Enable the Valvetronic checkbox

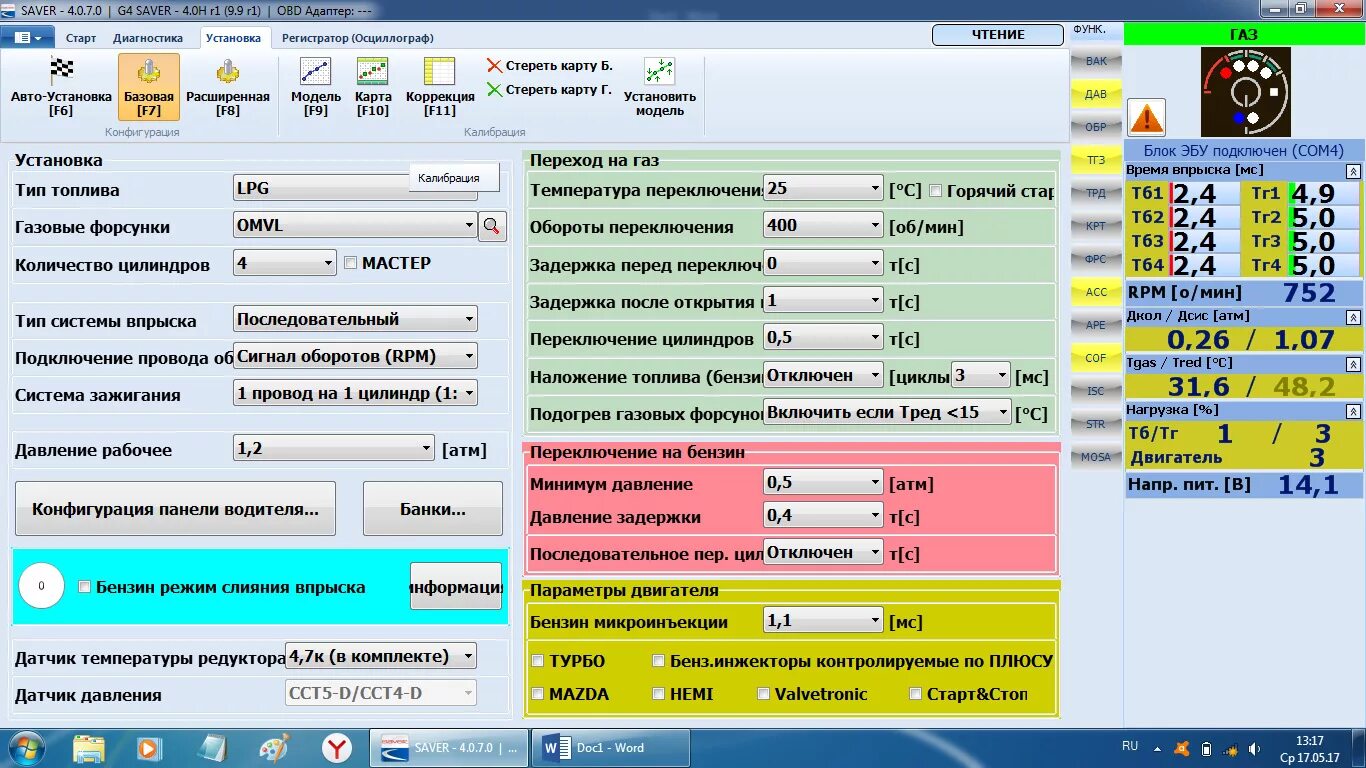764,694
